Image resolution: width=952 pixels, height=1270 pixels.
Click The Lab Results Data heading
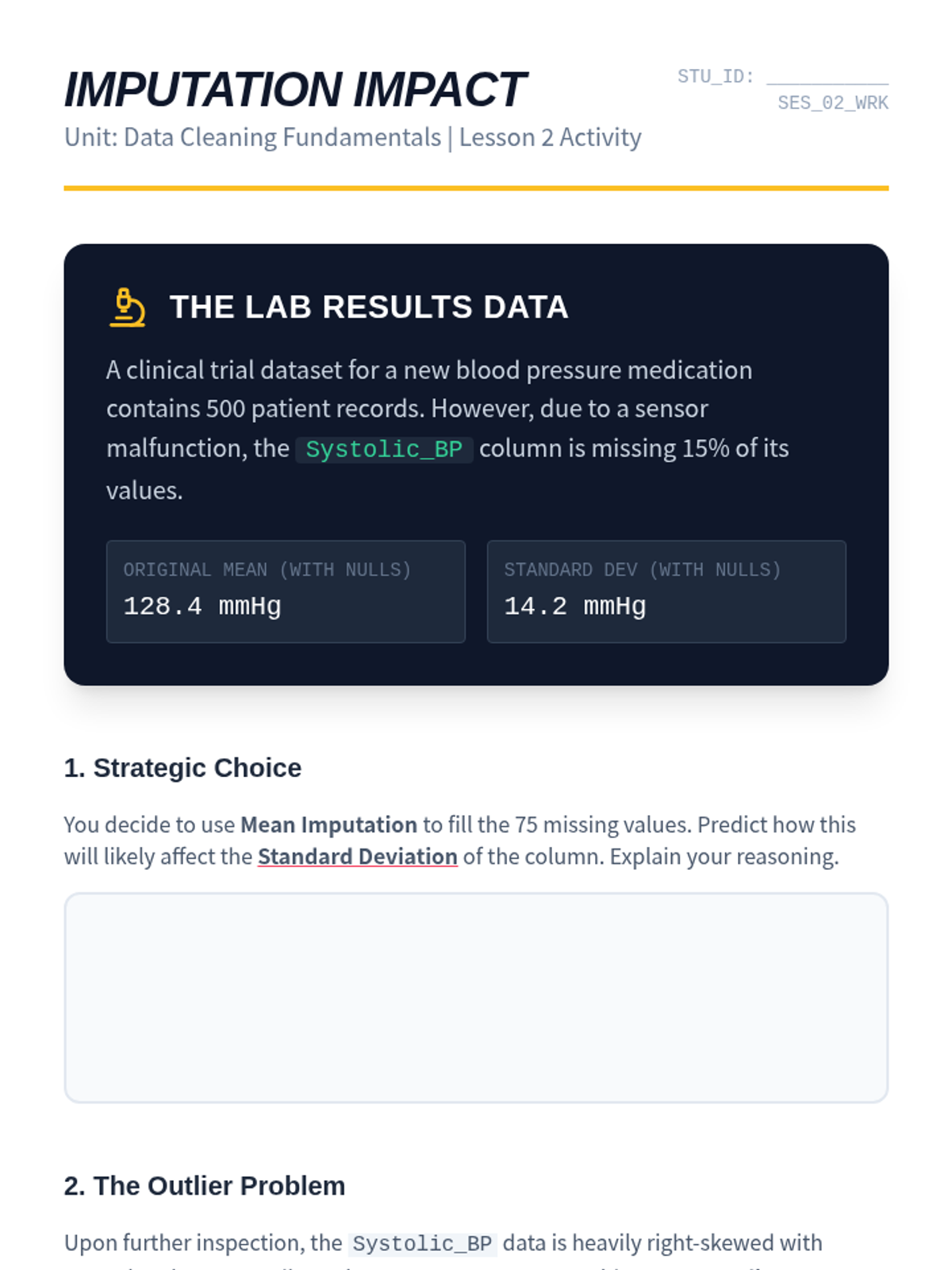pos(369,308)
